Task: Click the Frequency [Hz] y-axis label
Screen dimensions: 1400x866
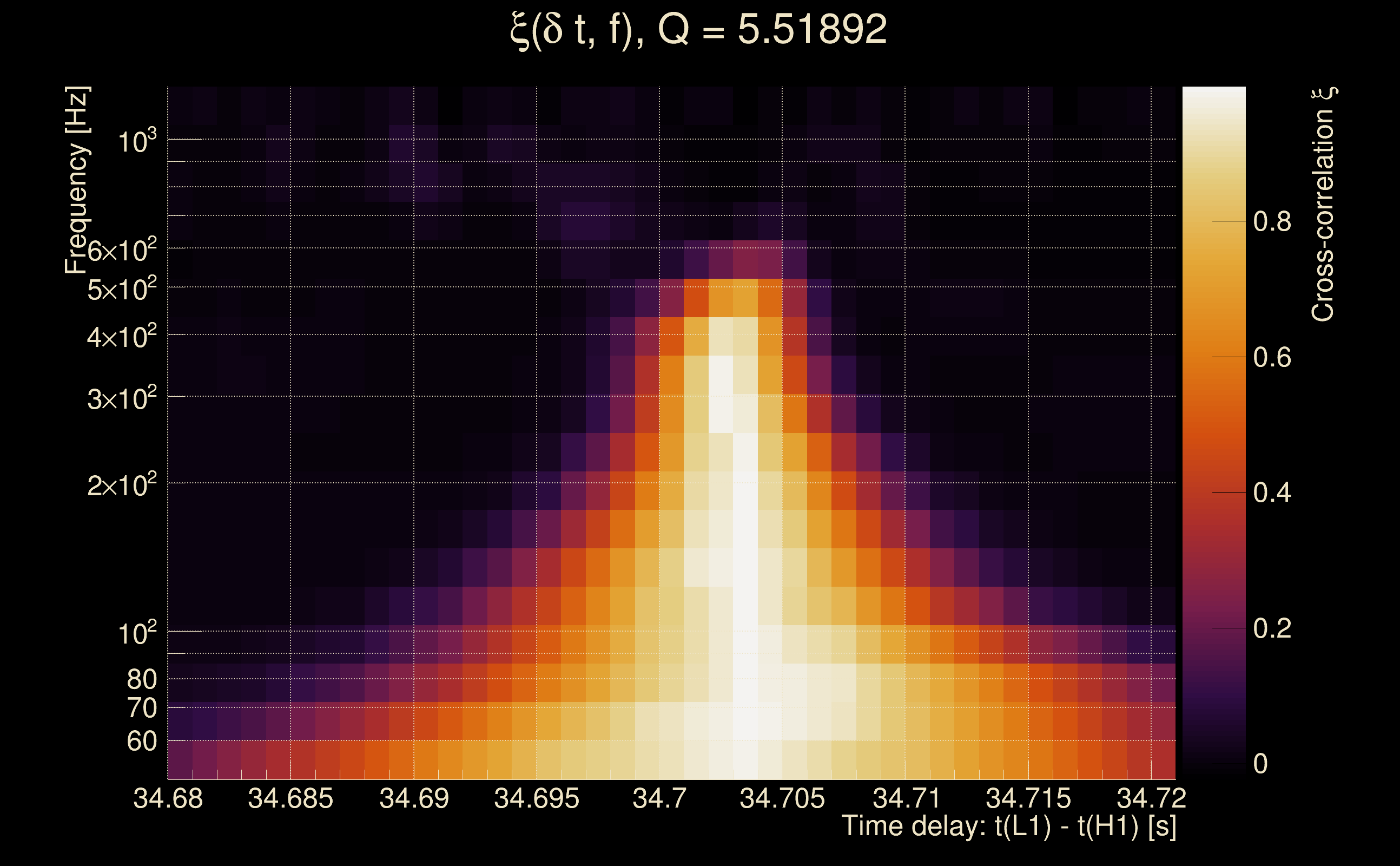Action: [77, 180]
